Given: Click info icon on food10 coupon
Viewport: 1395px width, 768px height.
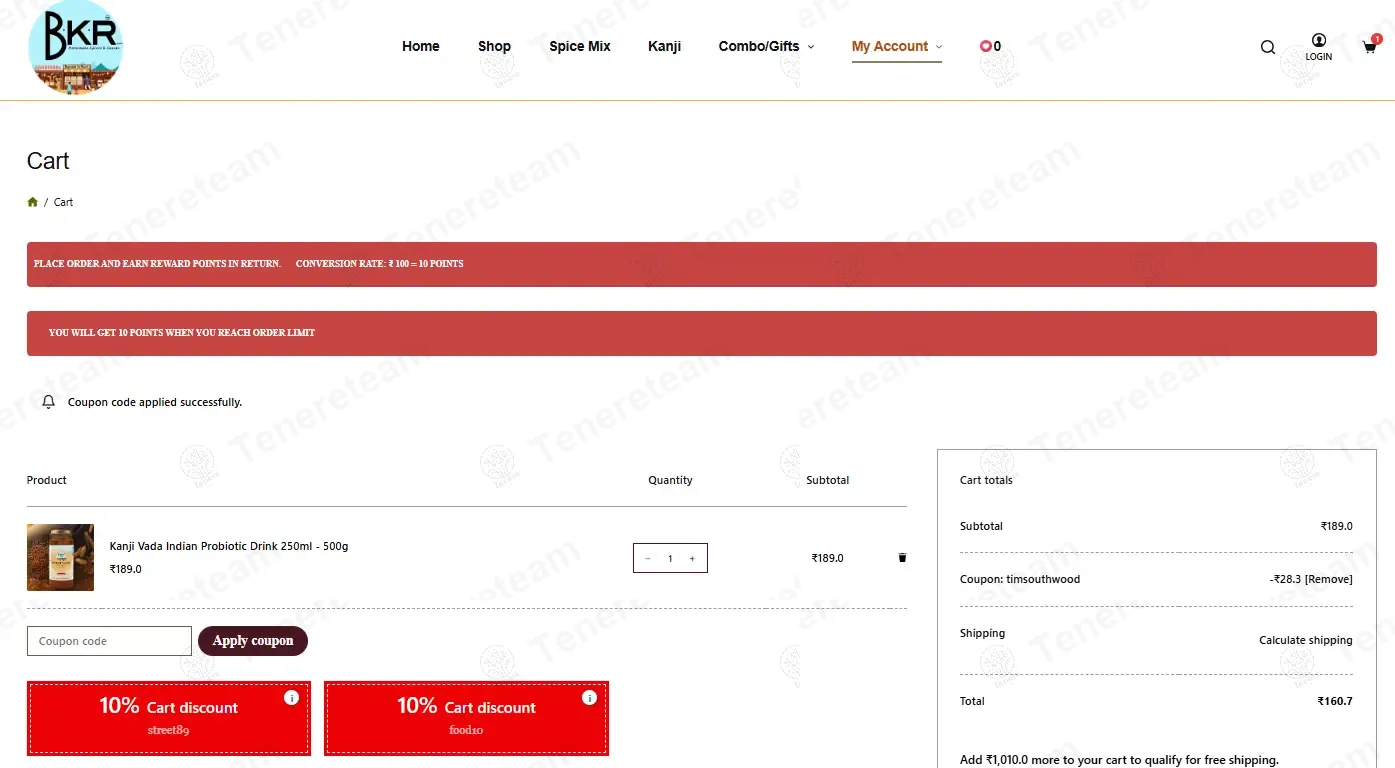Looking at the screenshot, I should (x=589, y=698).
